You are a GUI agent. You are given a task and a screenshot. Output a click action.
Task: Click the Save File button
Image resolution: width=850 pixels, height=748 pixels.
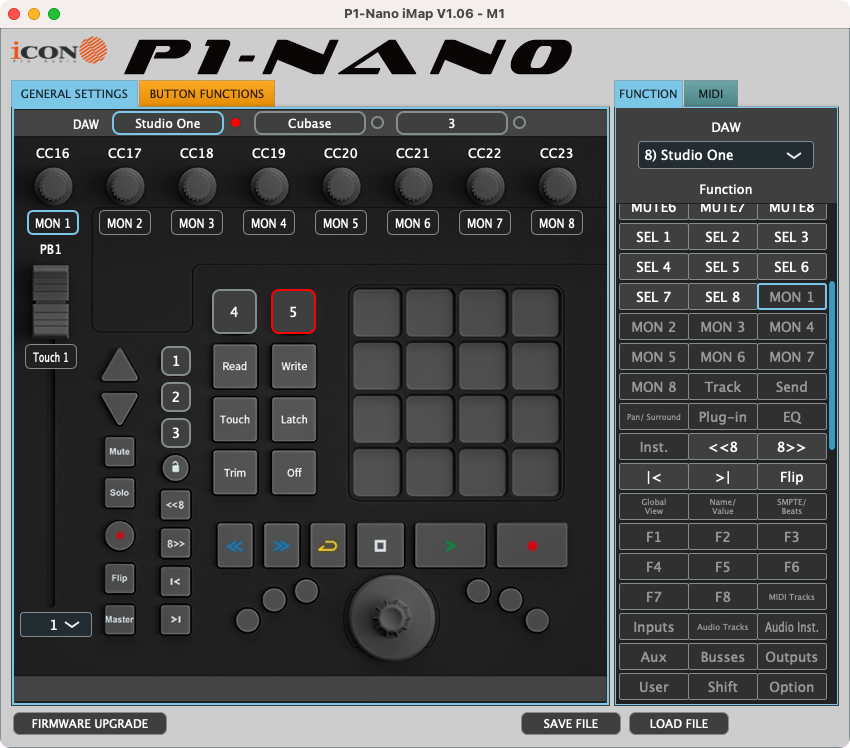(x=571, y=724)
